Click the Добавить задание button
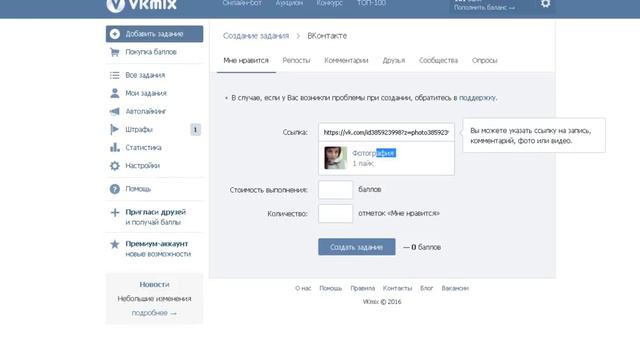The image size is (640, 360). [154, 34]
